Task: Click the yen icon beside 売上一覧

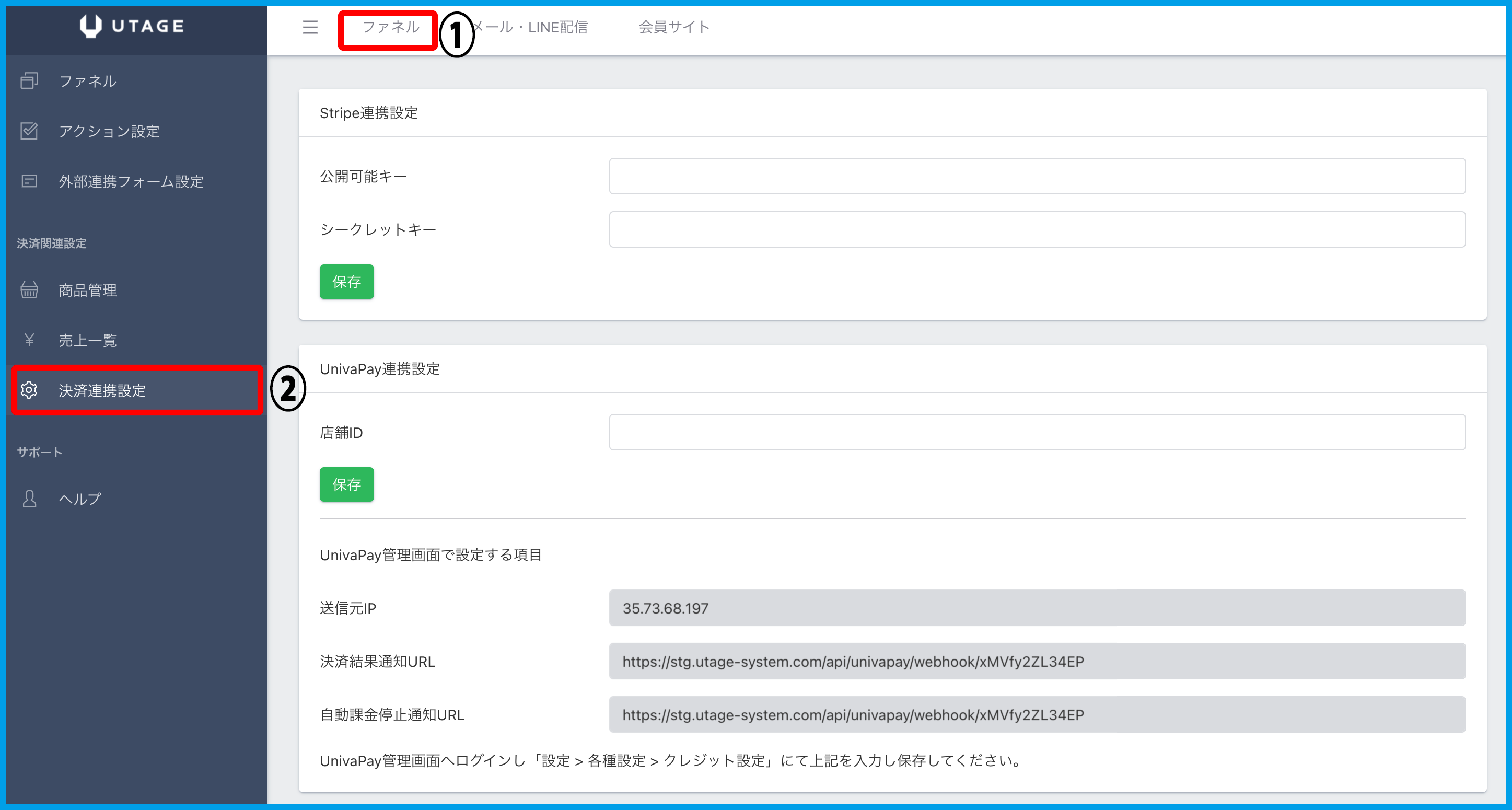Action: (x=29, y=340)
